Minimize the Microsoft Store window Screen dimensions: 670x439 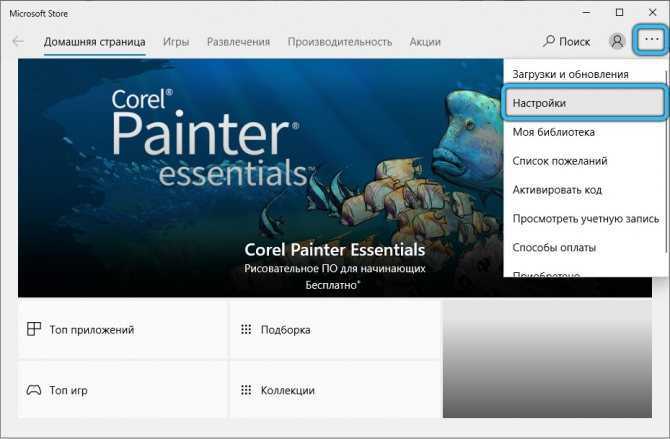pyautogui.click(x=586, y=12)
